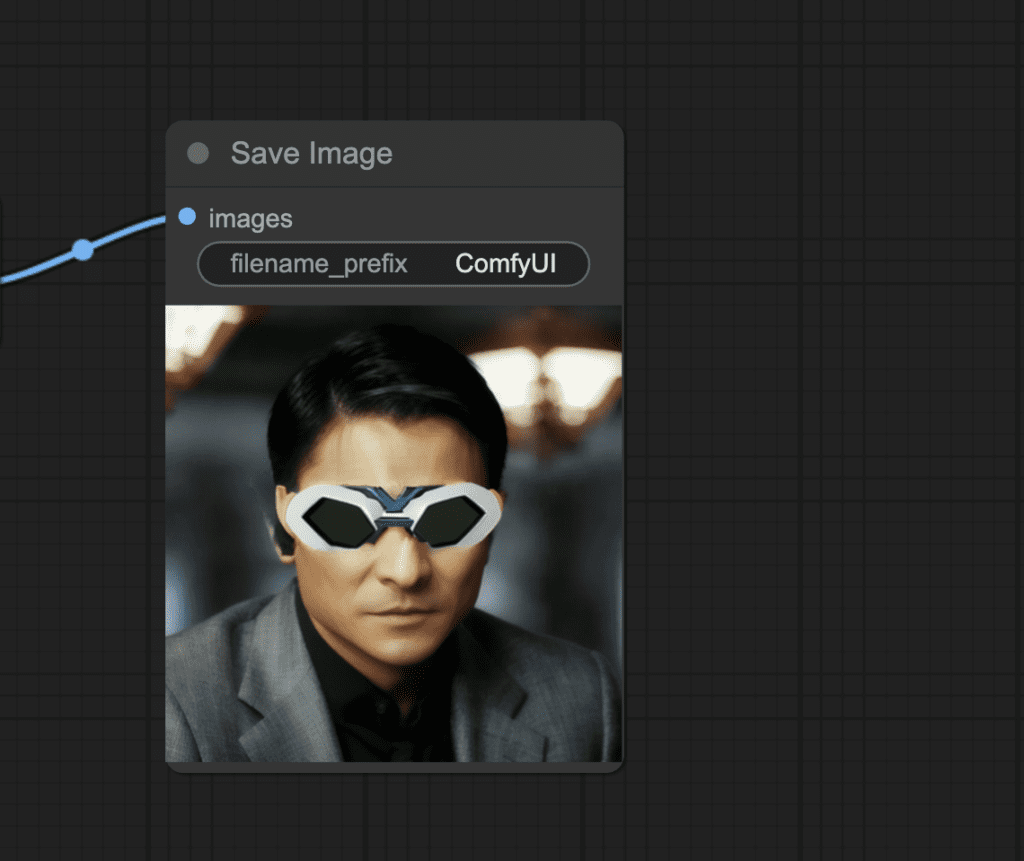The width and height of the screenshot is (1024, 861).
Task: Click the blue images input socket
Action: pyautogui.click(x=187, y=217)
